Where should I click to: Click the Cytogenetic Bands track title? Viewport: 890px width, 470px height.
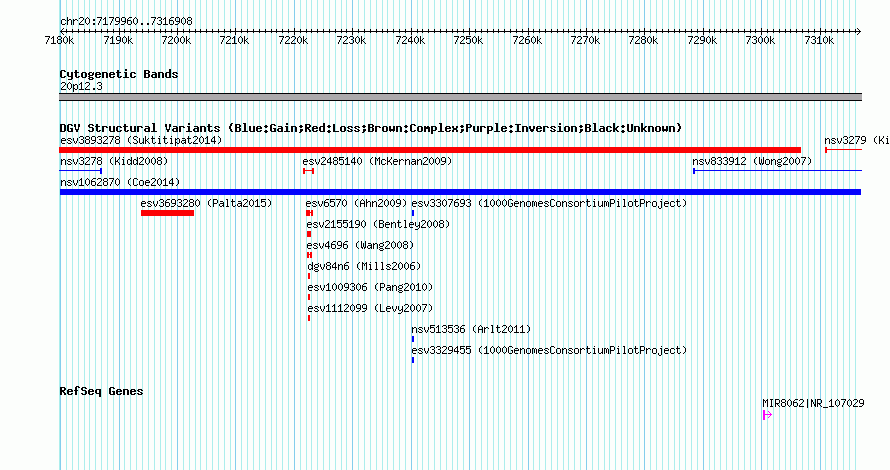[x=119, y=74]
